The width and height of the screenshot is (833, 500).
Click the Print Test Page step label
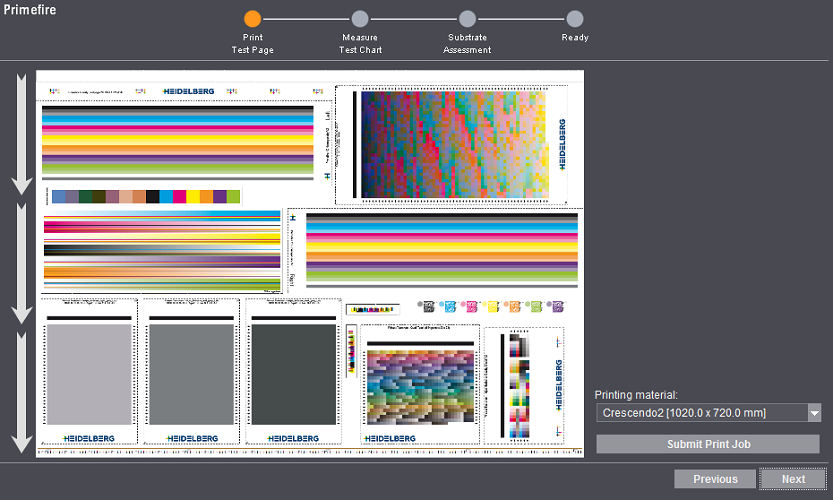pos(252,44)
